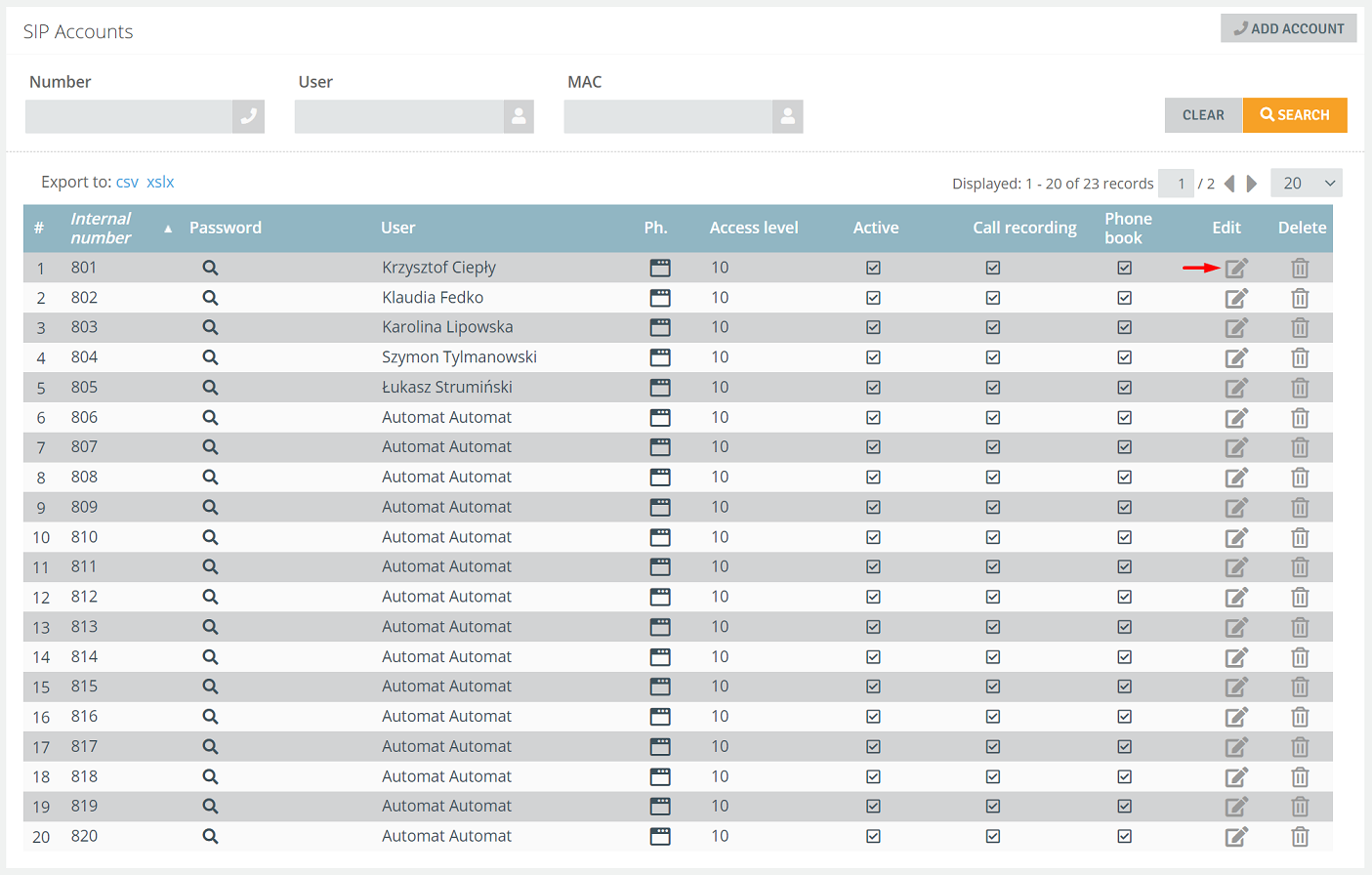1372x875 pixels.
Task: Delete account 814
Action: pyautogui.click(x=1300, y=657)
